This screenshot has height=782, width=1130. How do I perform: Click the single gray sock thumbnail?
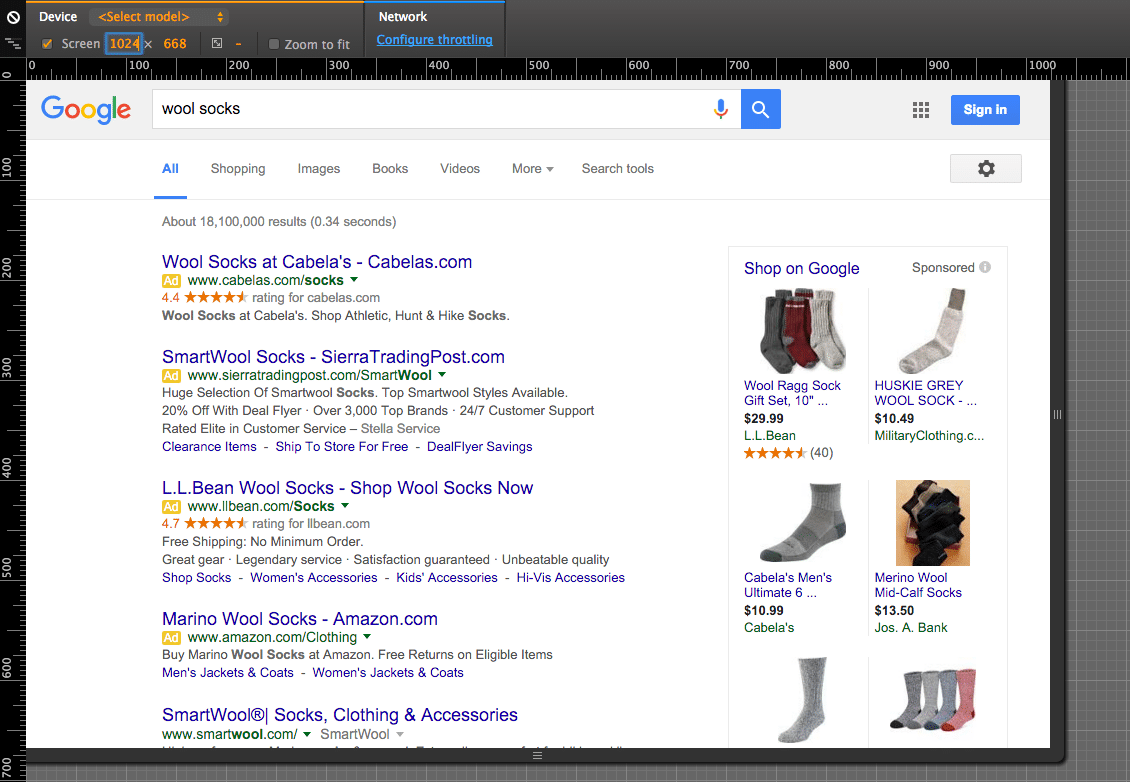coord(802,700)
